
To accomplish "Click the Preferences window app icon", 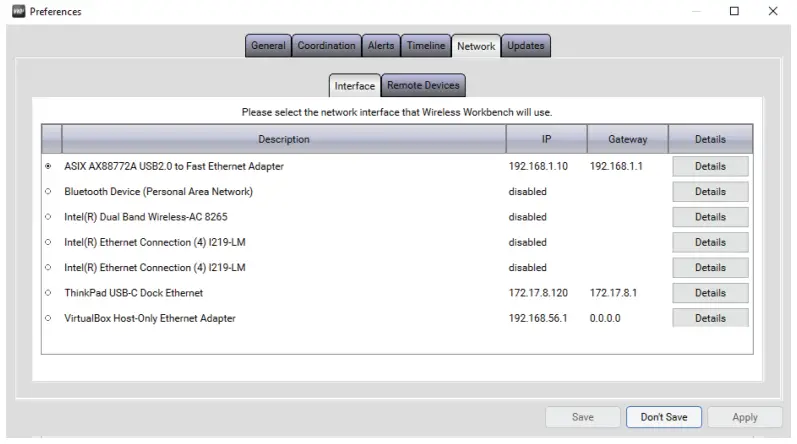I will click(x=19, y=11).
